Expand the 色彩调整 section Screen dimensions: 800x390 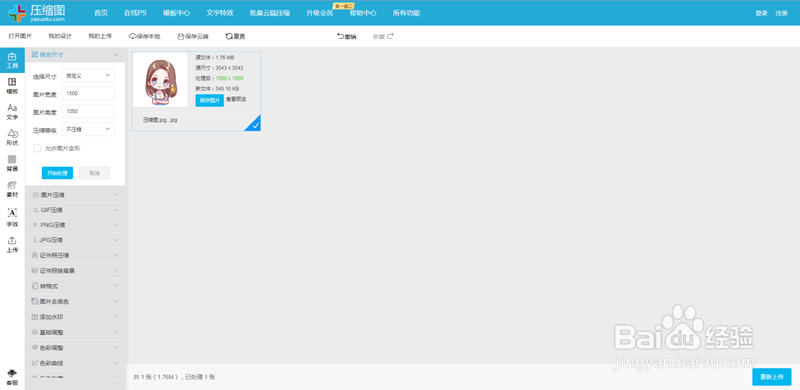click(75, 348)
